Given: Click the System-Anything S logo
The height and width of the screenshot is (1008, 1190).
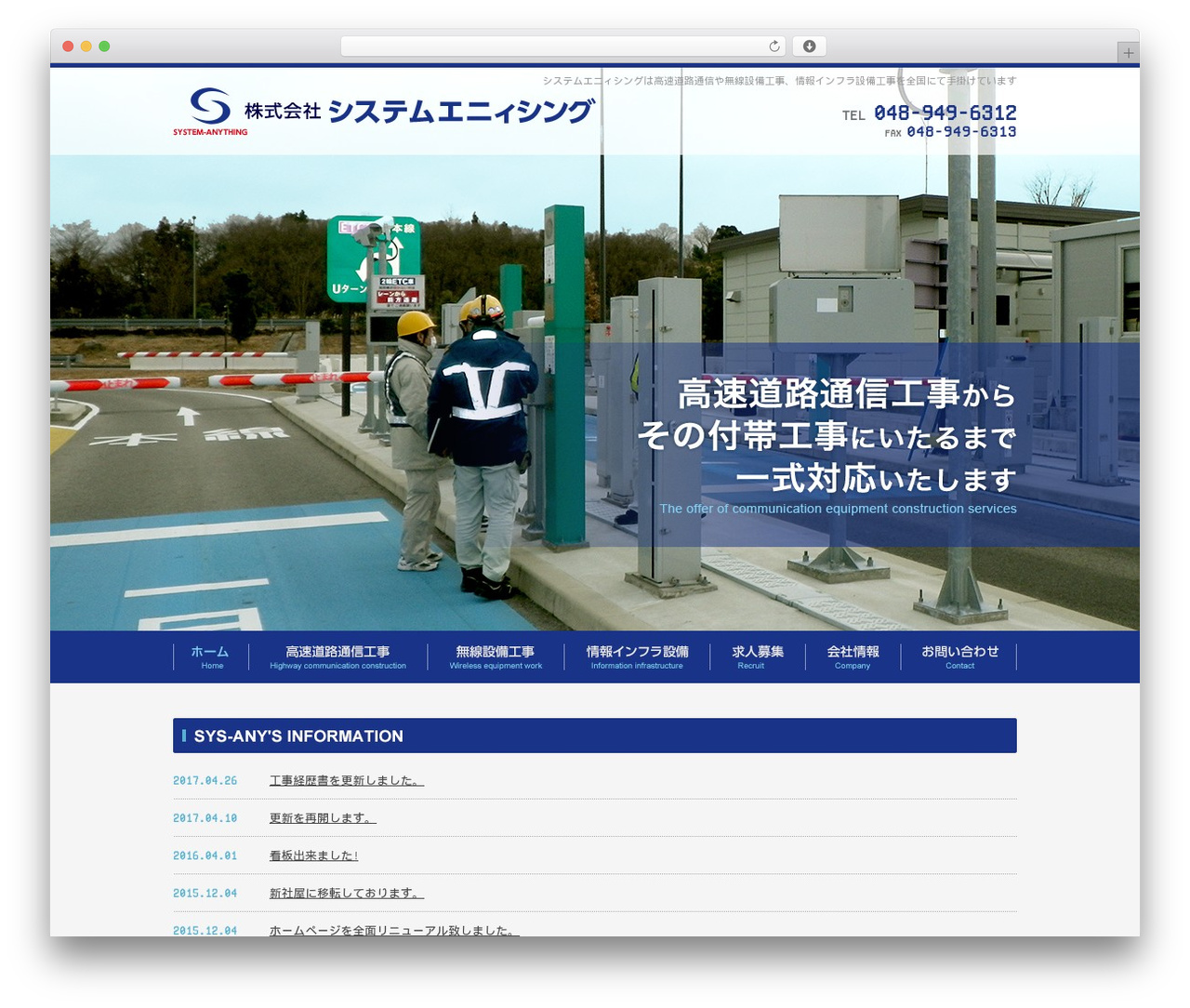Looking at the screenshot, I should coord(210,112).
